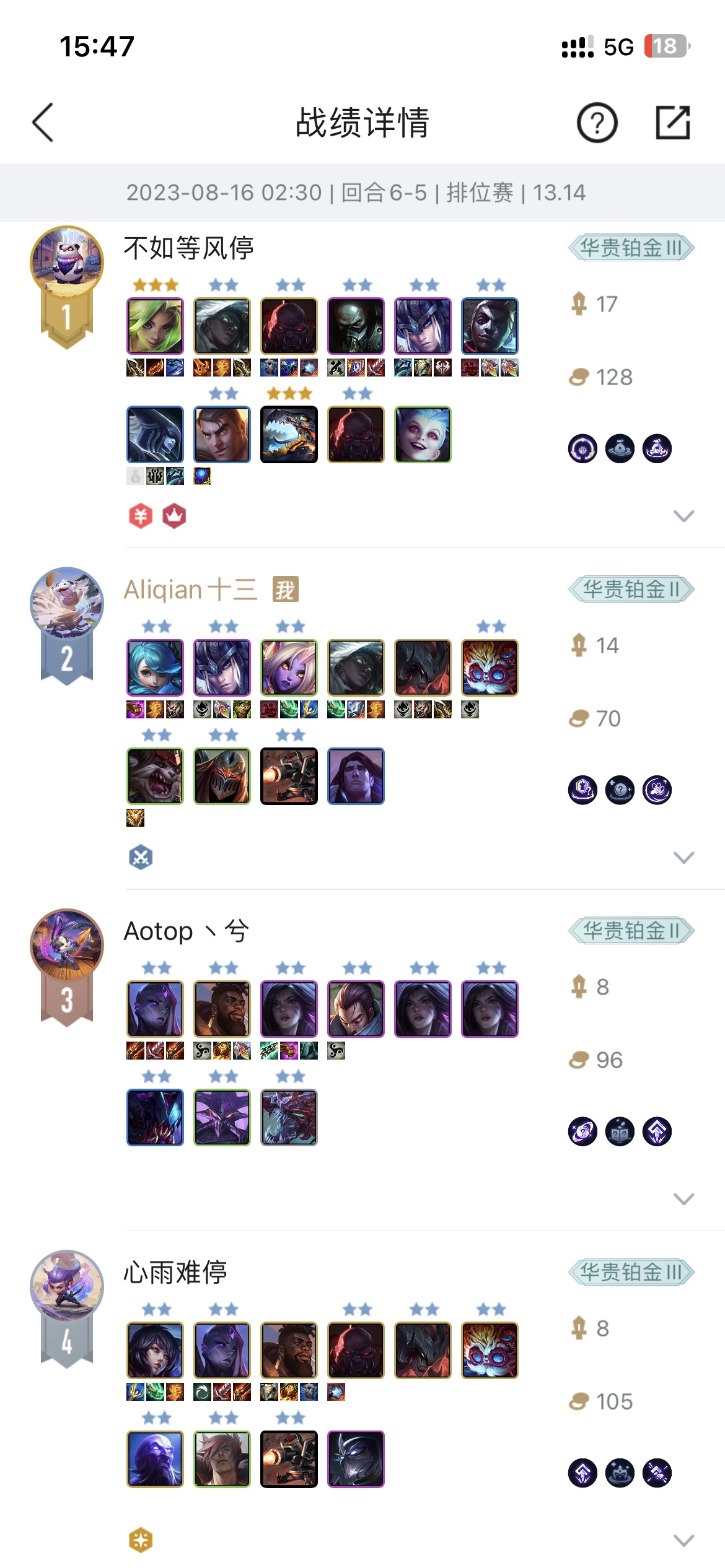Tap first augment icon of 不如等风停
Image resolution: width=725 pixels, height=1568 pixels.
(x=582, y=448)
